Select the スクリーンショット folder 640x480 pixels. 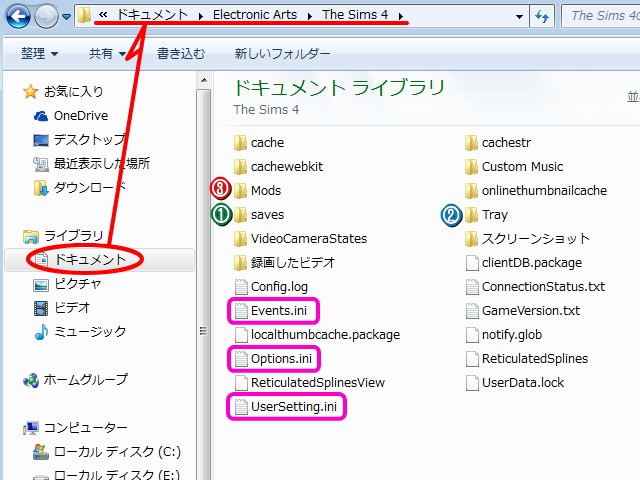click(x=528, y=239)
